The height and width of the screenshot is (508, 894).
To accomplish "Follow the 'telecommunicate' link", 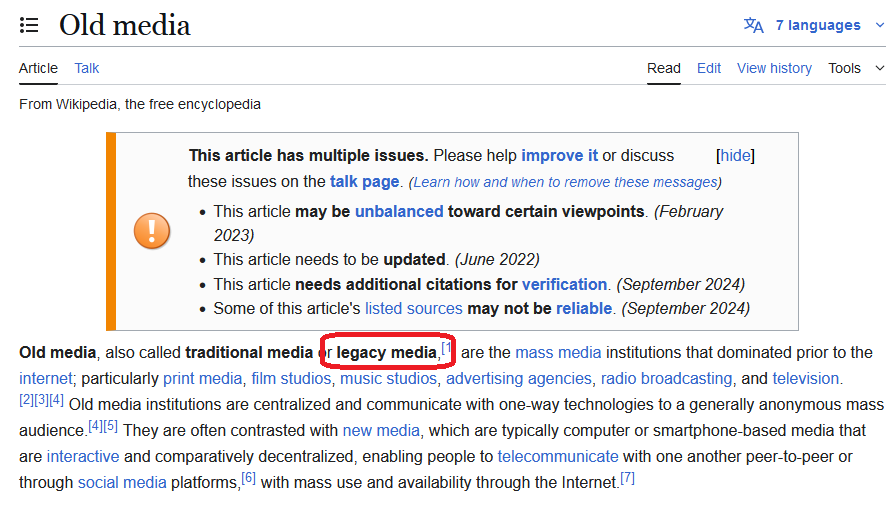I will pos(558,457).
